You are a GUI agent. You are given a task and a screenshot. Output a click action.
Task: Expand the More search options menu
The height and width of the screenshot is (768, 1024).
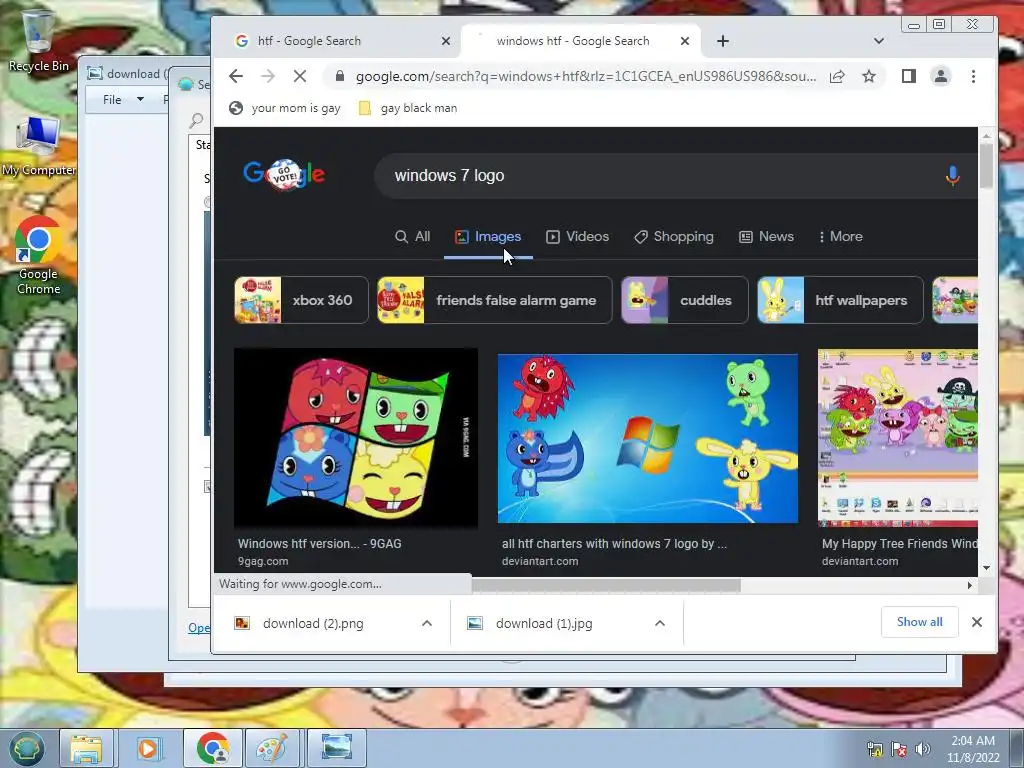pyautogui.click(x=840, y=236)
